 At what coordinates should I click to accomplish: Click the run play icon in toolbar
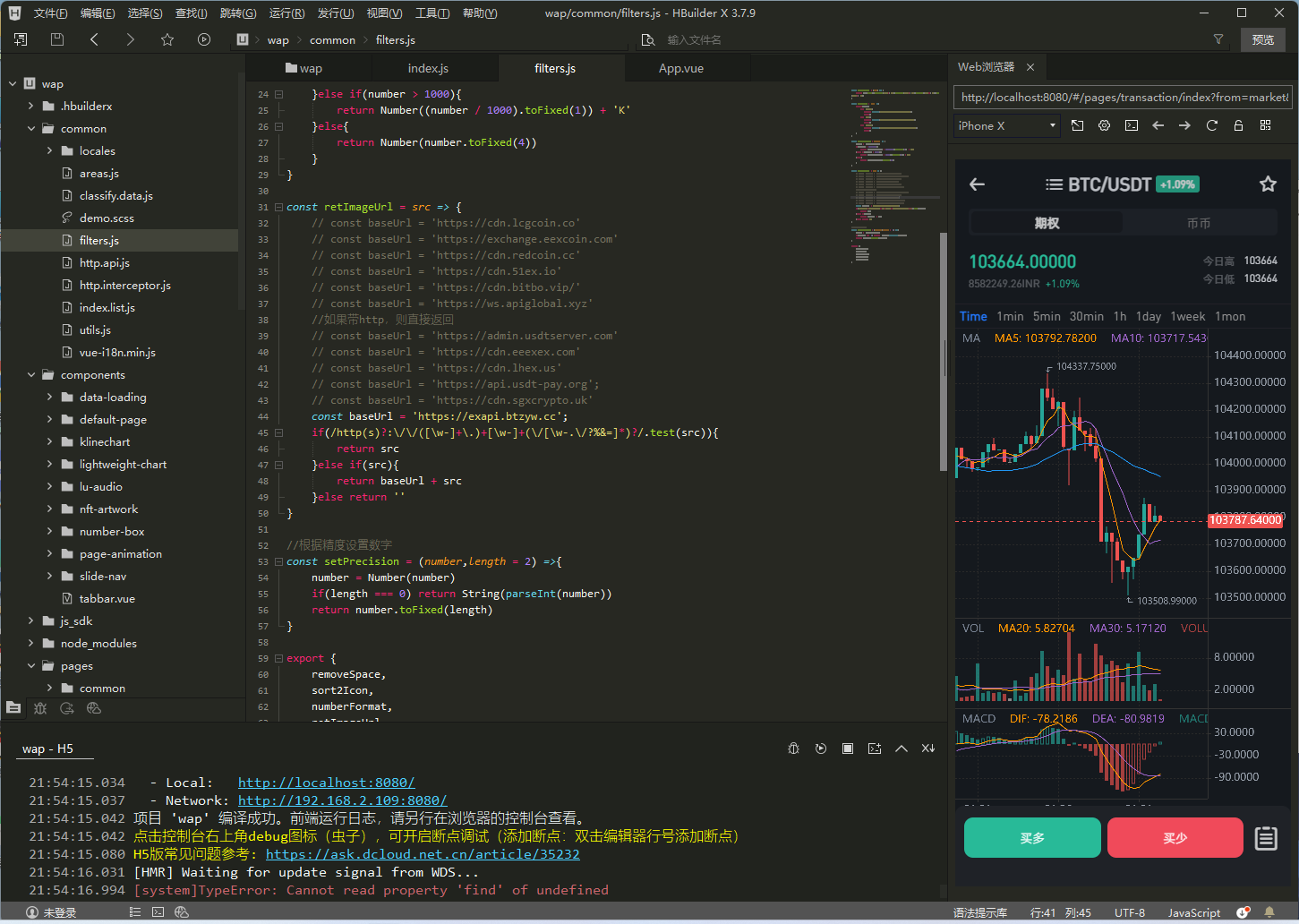point(204,39)
